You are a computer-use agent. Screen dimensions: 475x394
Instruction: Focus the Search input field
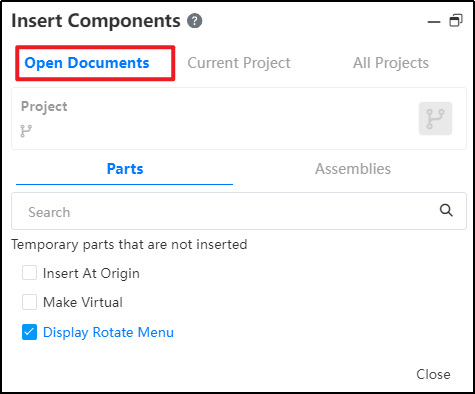click(x=239, y=211)
